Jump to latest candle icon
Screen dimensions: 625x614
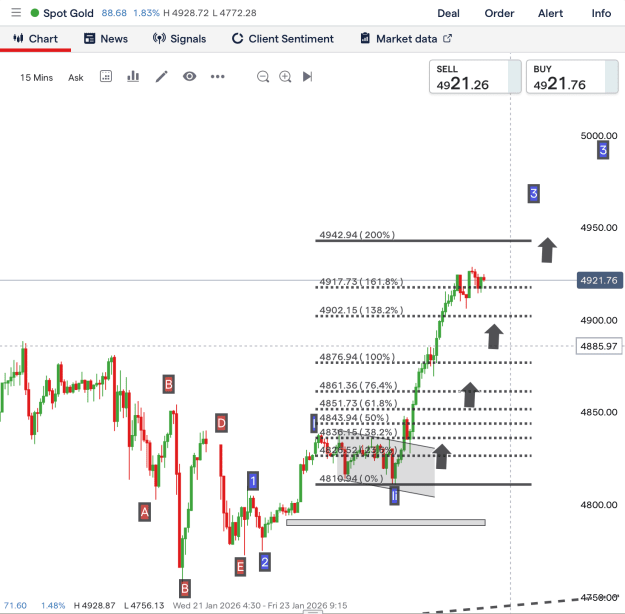click(x=307, y=76)
